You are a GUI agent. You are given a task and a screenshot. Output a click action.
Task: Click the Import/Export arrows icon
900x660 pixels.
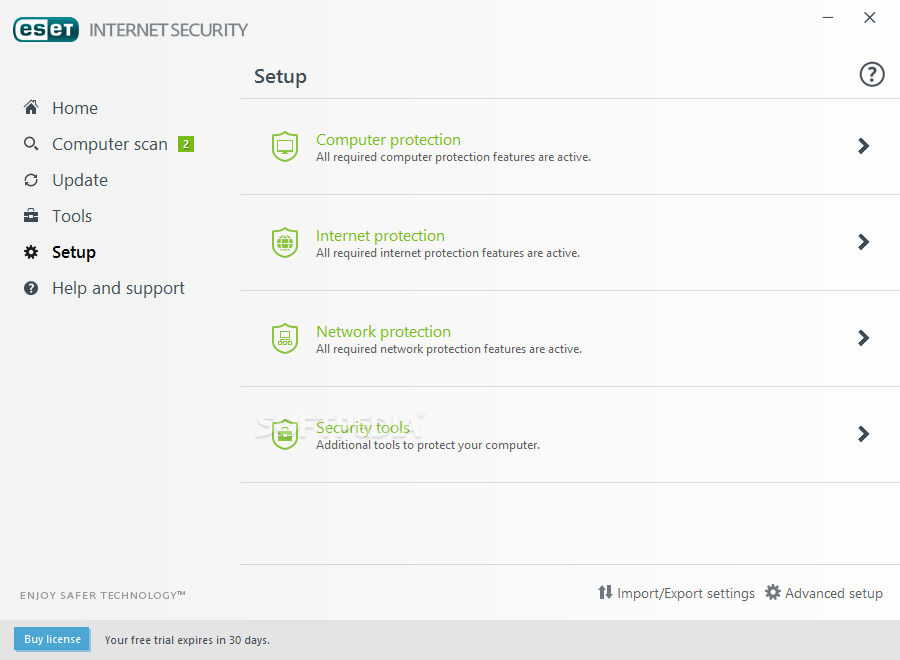click(x=605, y=592)
